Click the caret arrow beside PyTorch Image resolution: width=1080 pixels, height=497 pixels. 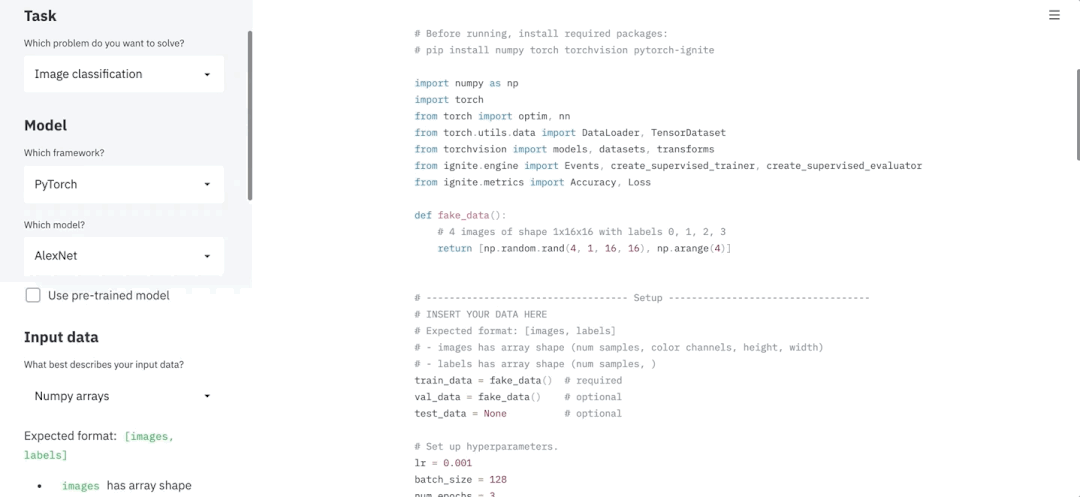[207, 184]
